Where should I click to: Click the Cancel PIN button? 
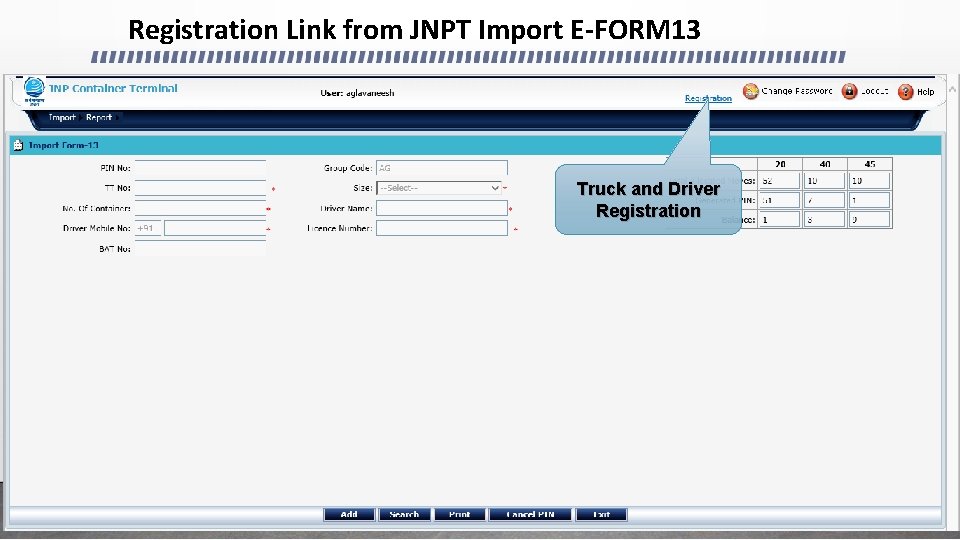530,514
